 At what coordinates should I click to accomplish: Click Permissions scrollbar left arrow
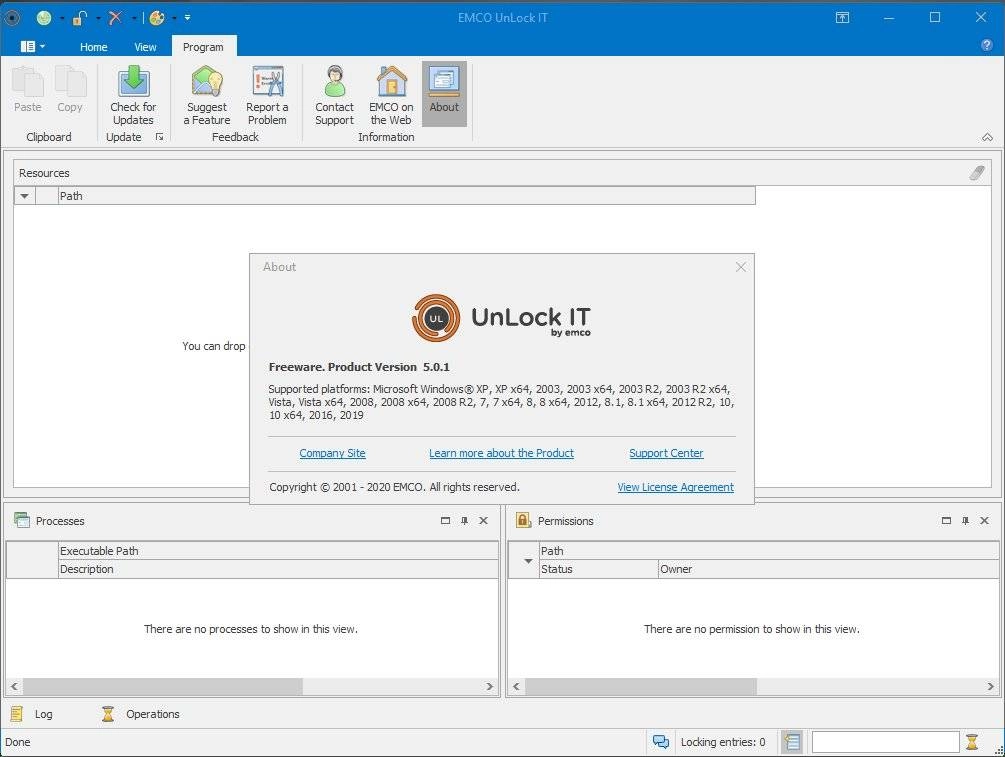pyautogui.click(x=517, y=686)
